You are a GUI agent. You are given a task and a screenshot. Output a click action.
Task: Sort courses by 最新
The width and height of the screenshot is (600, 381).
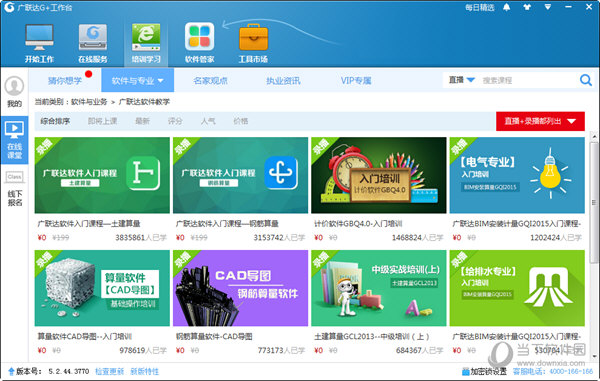point(142,121)
